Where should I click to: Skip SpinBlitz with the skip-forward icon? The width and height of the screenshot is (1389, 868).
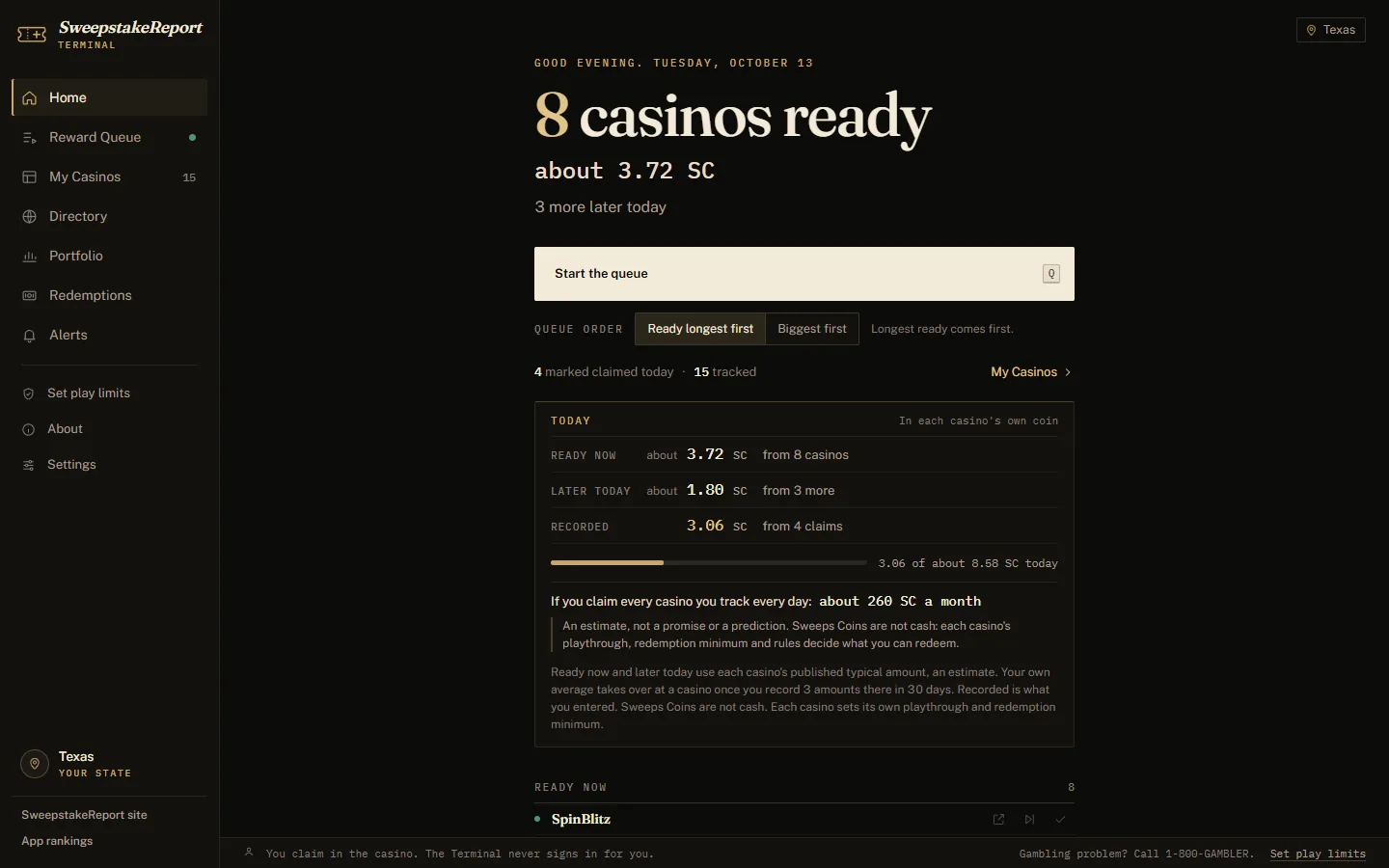1029,820
